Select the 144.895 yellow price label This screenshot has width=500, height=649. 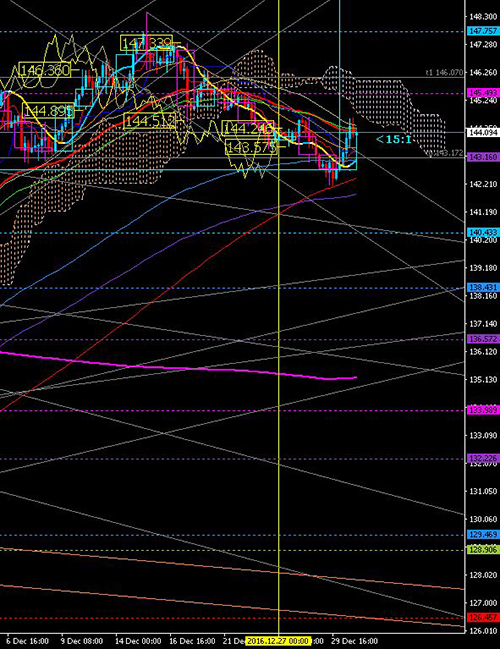pos(48,111)
